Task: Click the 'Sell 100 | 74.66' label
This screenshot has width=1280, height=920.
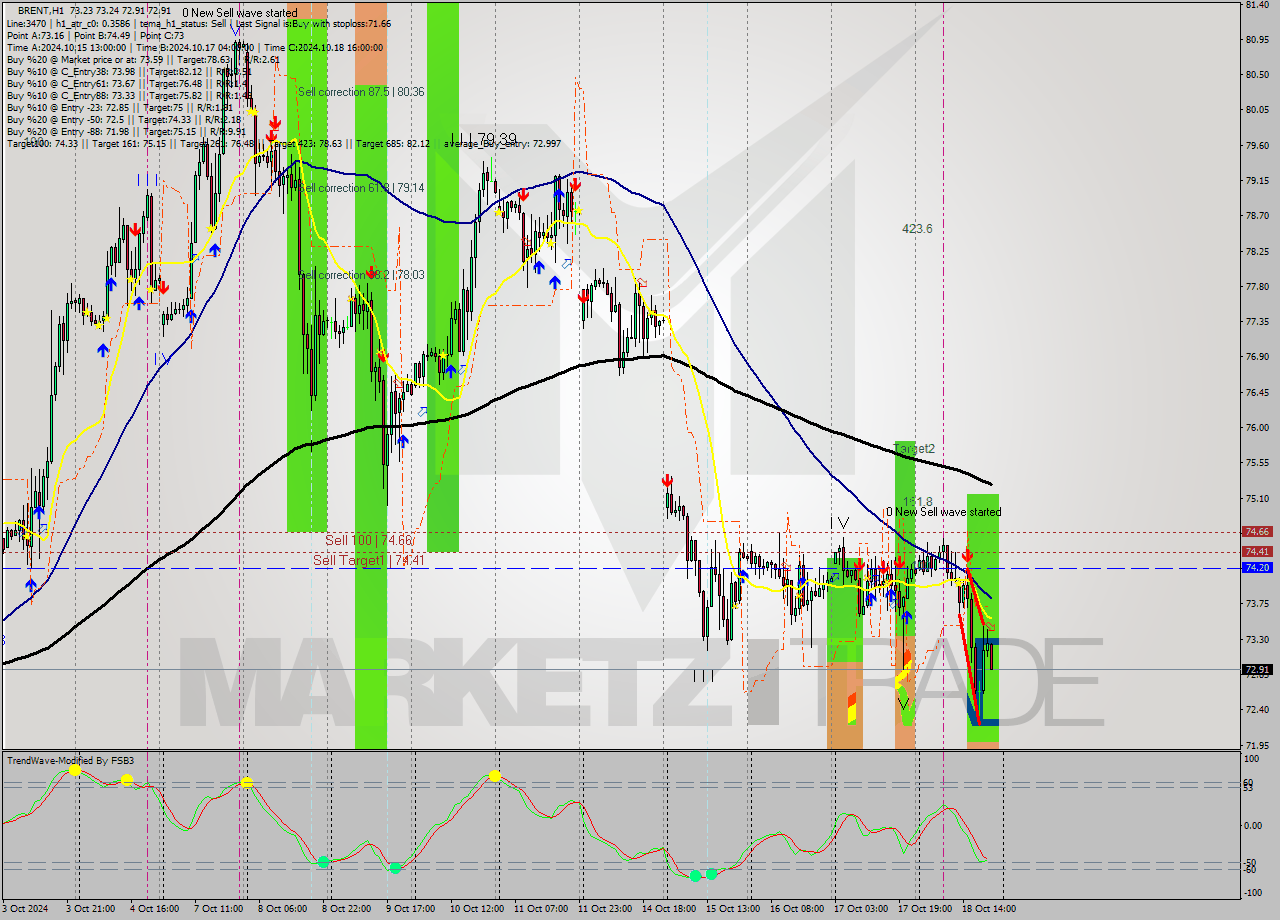Action: (x=368, y=540)
